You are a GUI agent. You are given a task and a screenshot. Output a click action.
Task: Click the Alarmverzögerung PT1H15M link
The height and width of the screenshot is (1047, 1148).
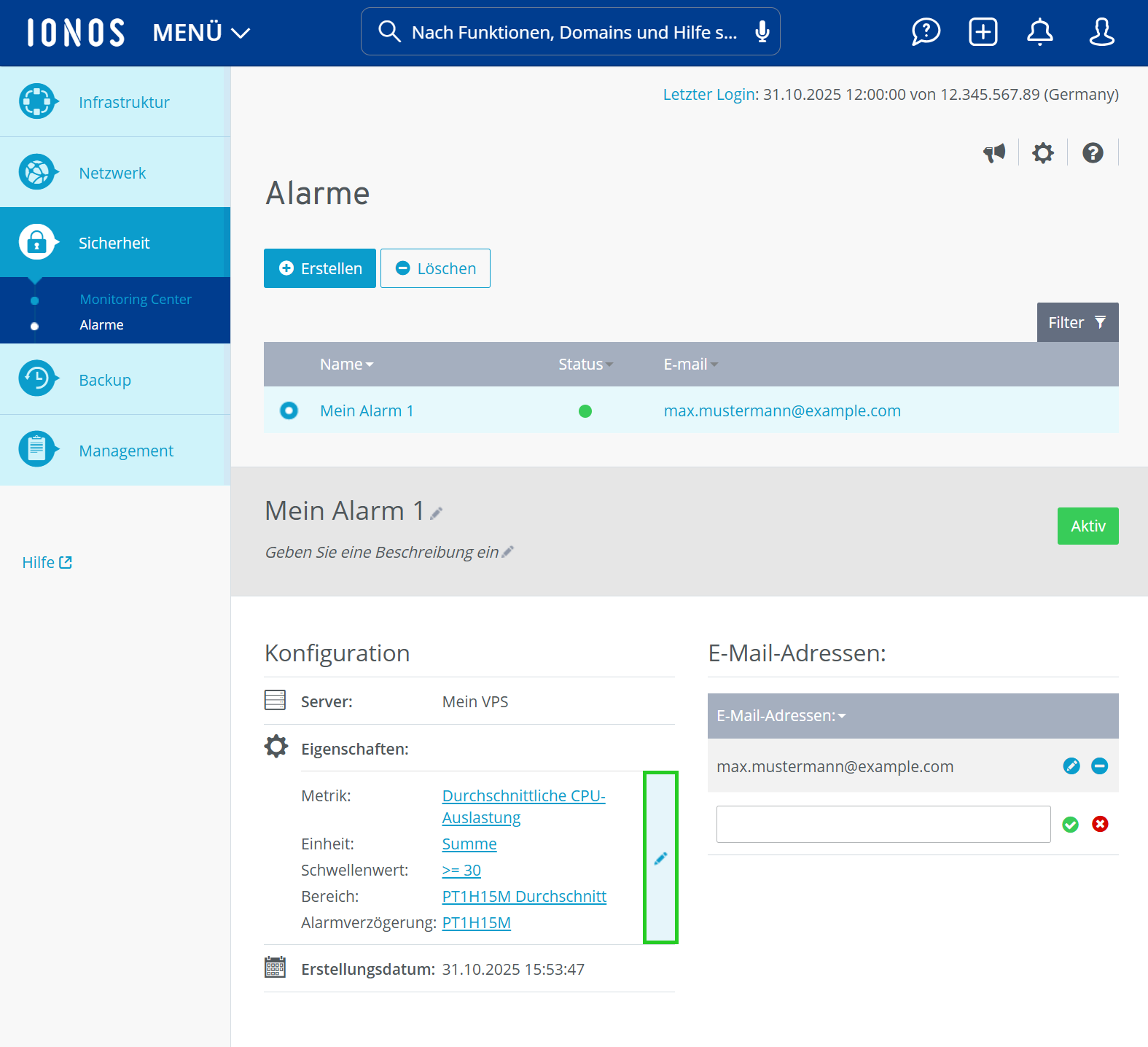tap(476, 923)
